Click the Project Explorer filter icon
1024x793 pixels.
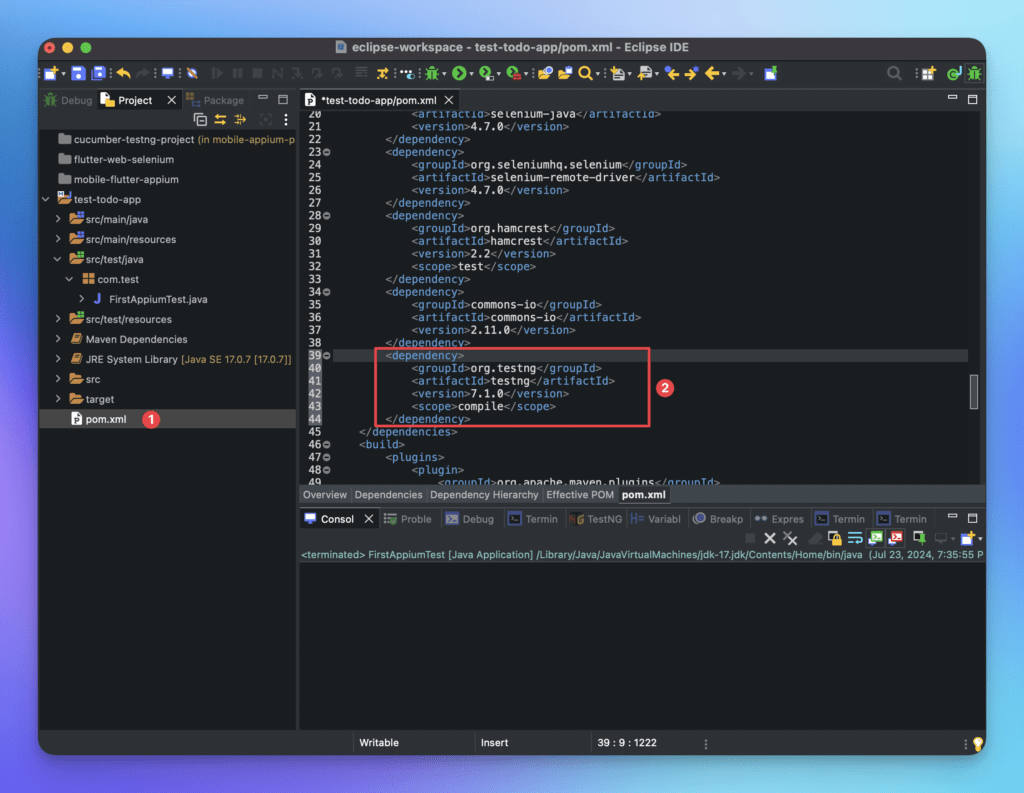tap(240, 119)
